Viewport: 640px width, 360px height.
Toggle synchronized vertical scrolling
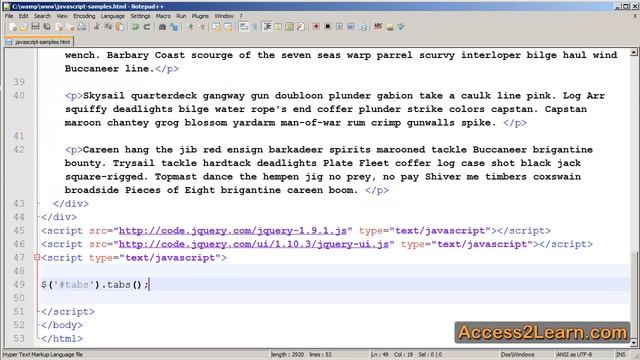(216, 27)
